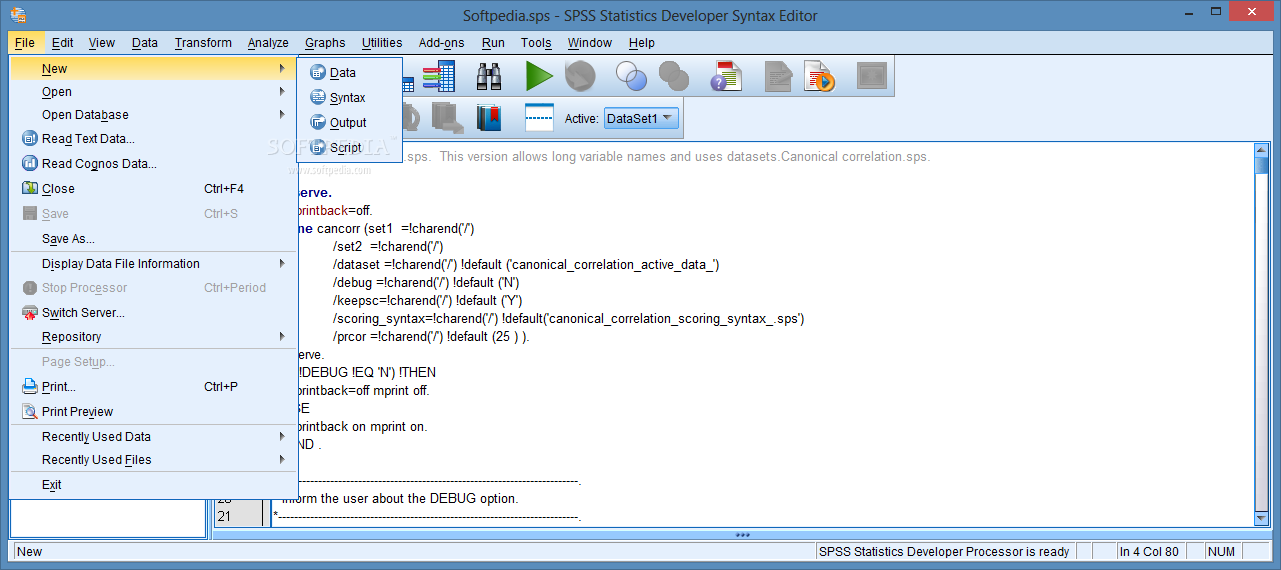Click the icon beside Close menu entry
Screen dimensions: 1281x570
29,188
